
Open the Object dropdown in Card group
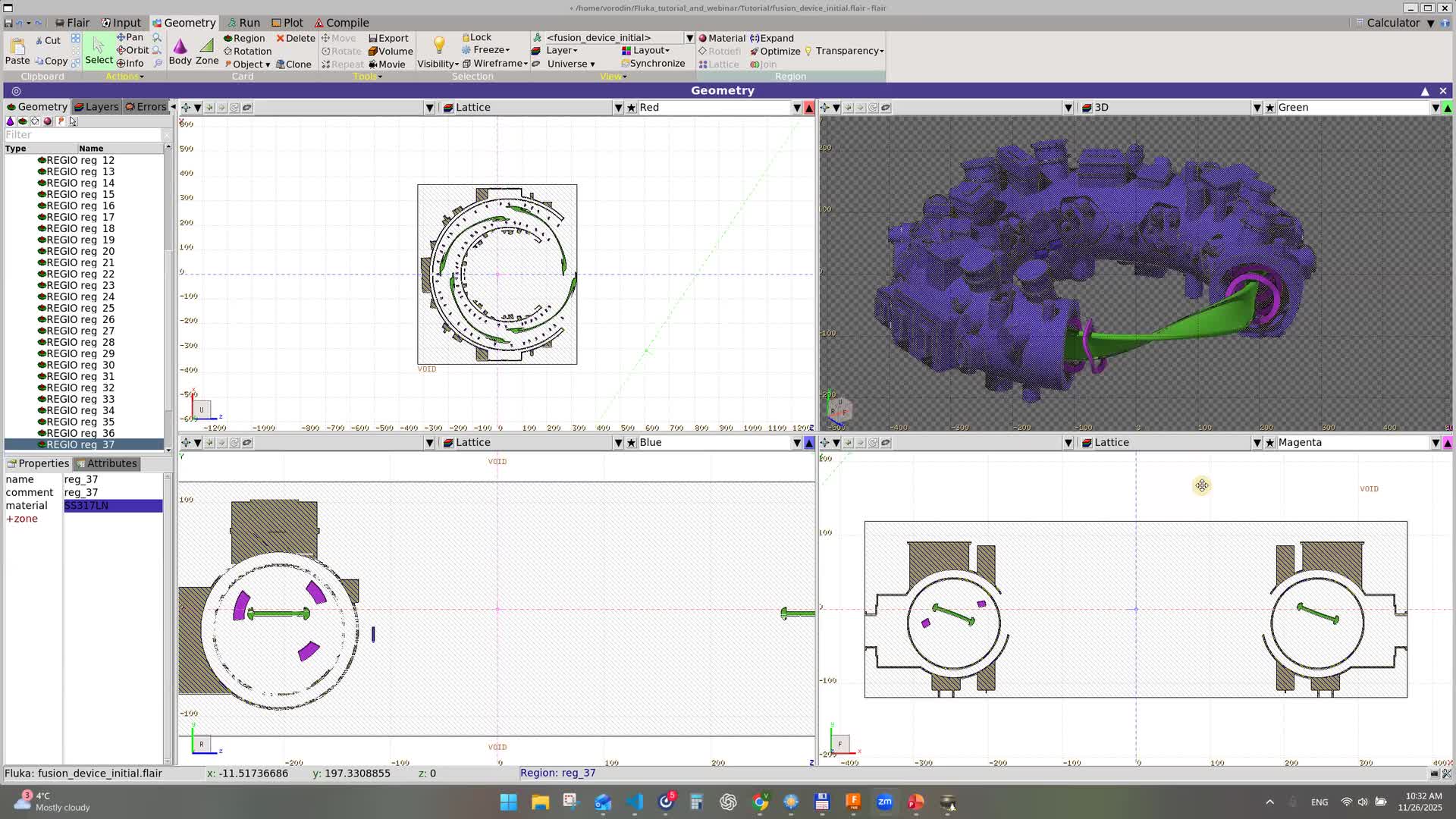(x=247, y=64)
